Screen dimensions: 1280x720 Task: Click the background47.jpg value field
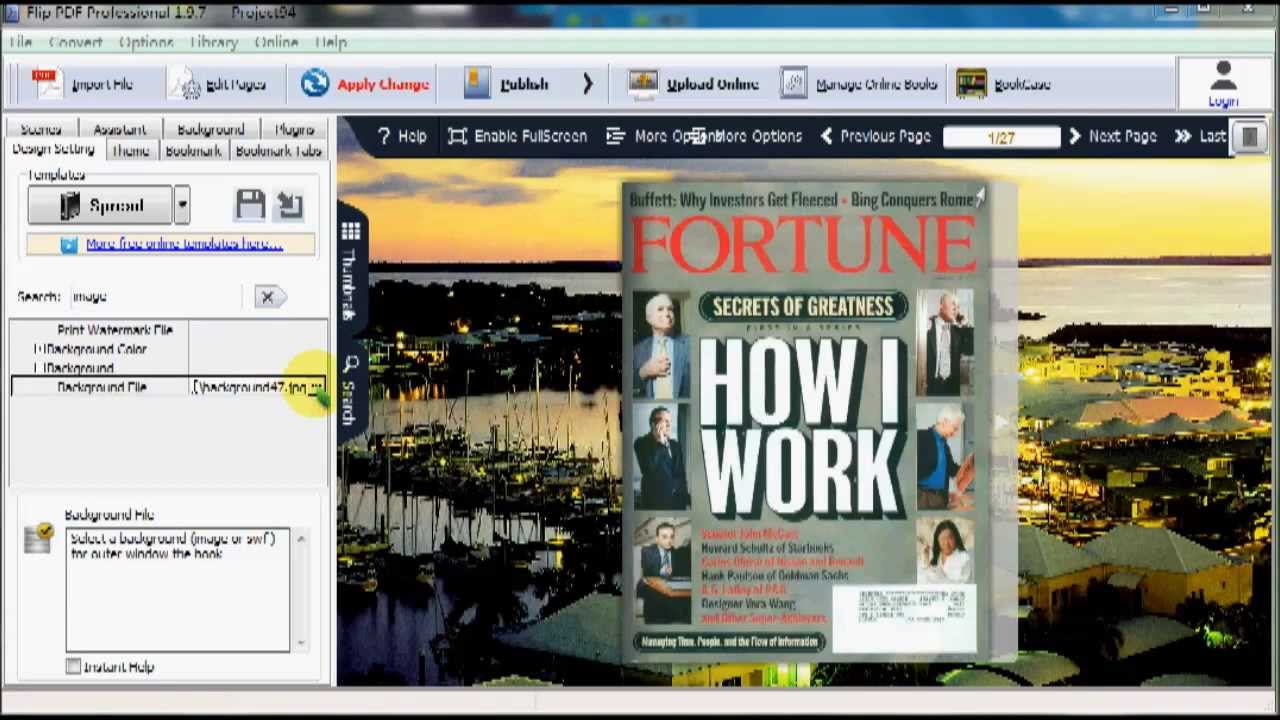[250, 387]
